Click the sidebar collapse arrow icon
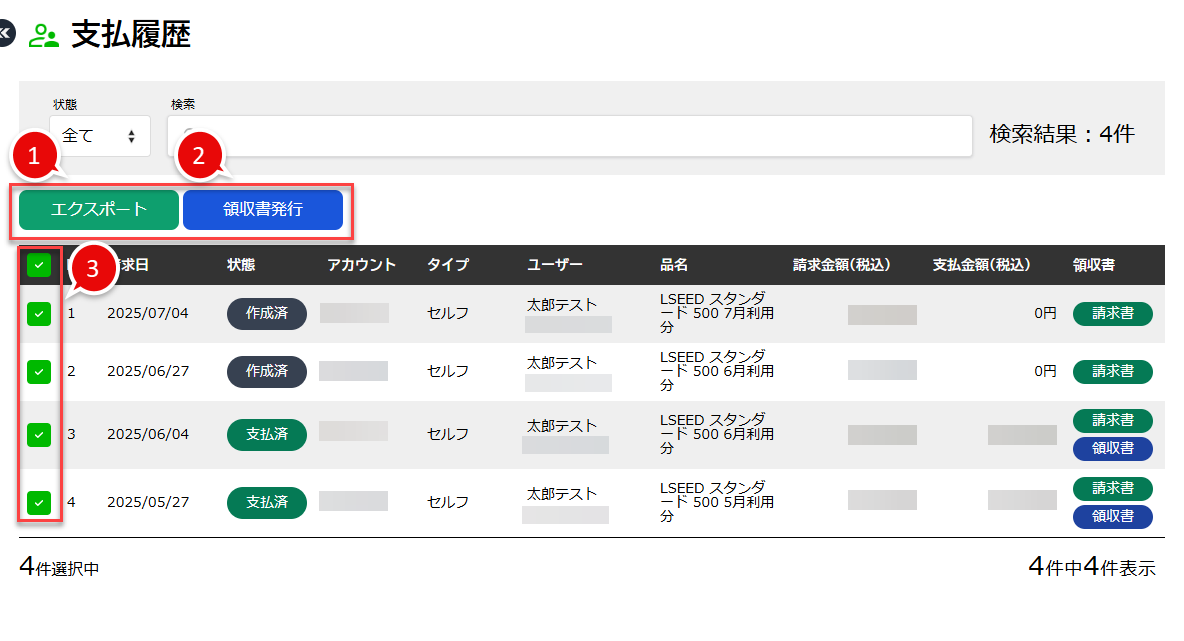The width and height of the screenshot is (1184, 641). pos(5,35)
